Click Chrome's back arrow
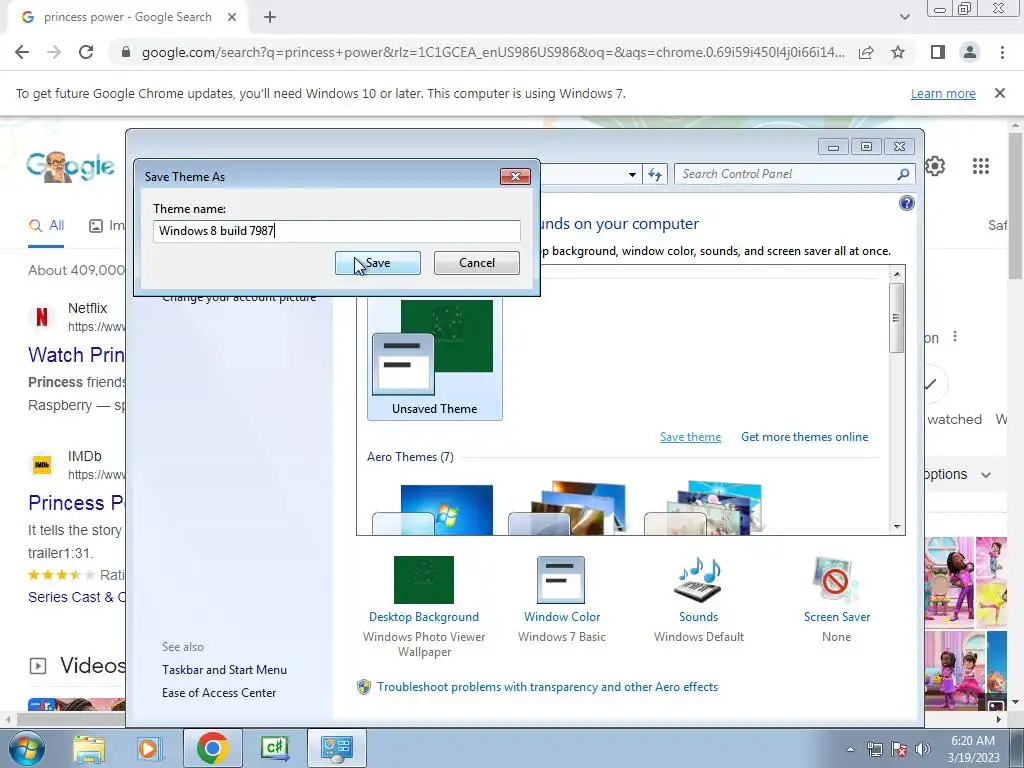The image size is (1024, 768). (x=22, y=52)
